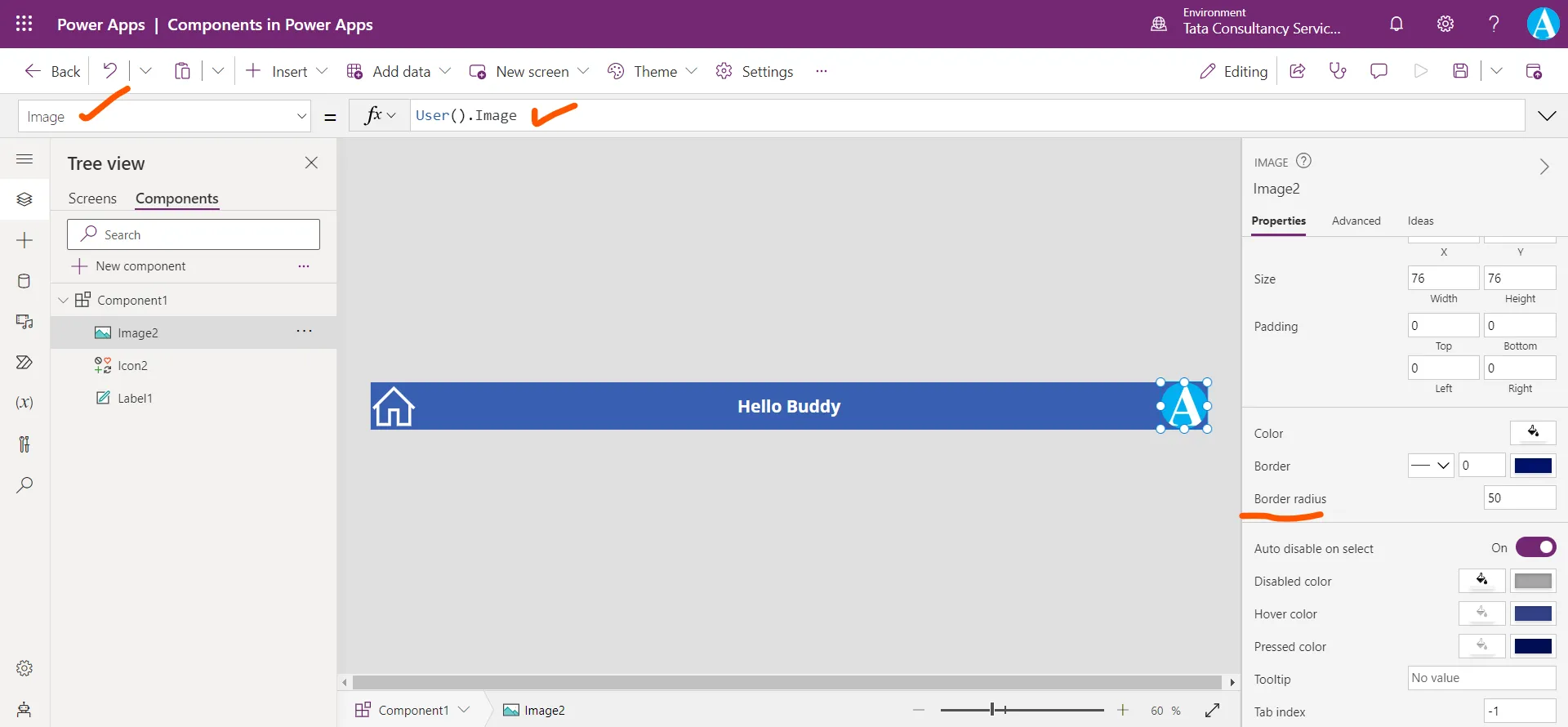
Task: Click the Share icon
Action: (x=1297, y=71)
